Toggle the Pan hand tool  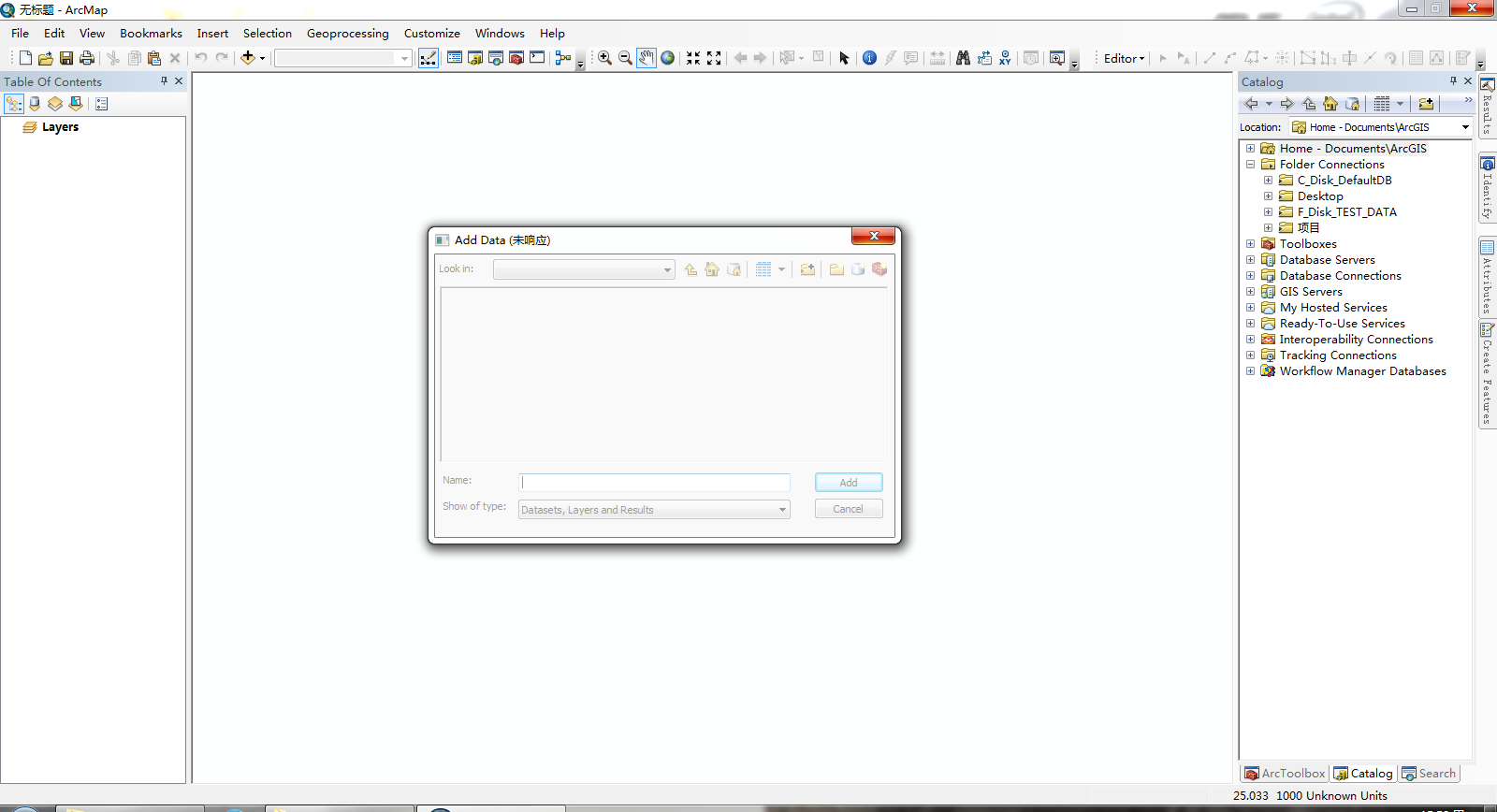click(647, 58)
